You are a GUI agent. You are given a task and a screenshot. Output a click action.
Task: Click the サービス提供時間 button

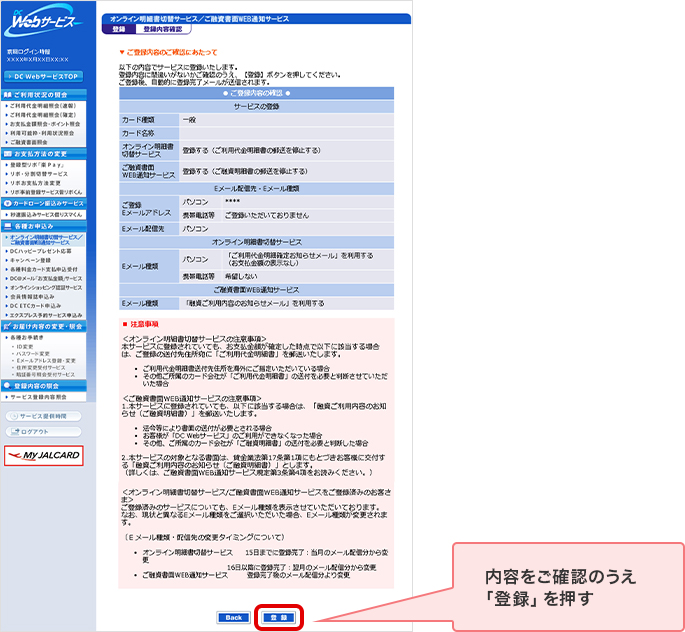pyautogui.click(x=43, y=416)
